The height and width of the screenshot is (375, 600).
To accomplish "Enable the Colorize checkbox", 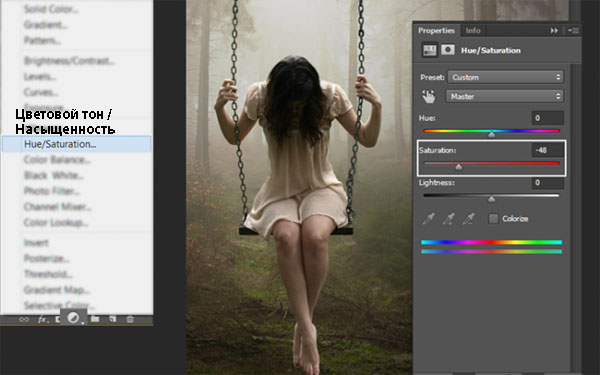I will 494,218.
